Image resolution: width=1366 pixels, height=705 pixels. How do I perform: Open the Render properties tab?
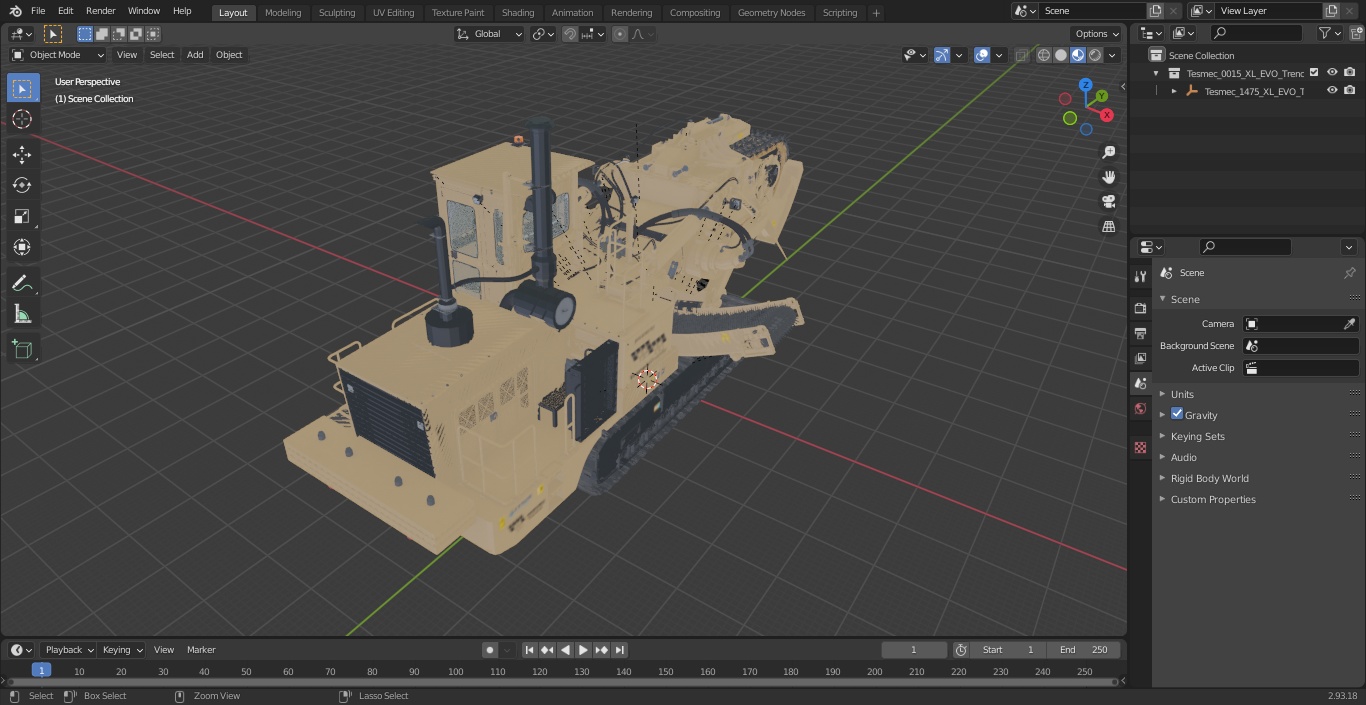pyautogui.click(x=1140, y=308)
